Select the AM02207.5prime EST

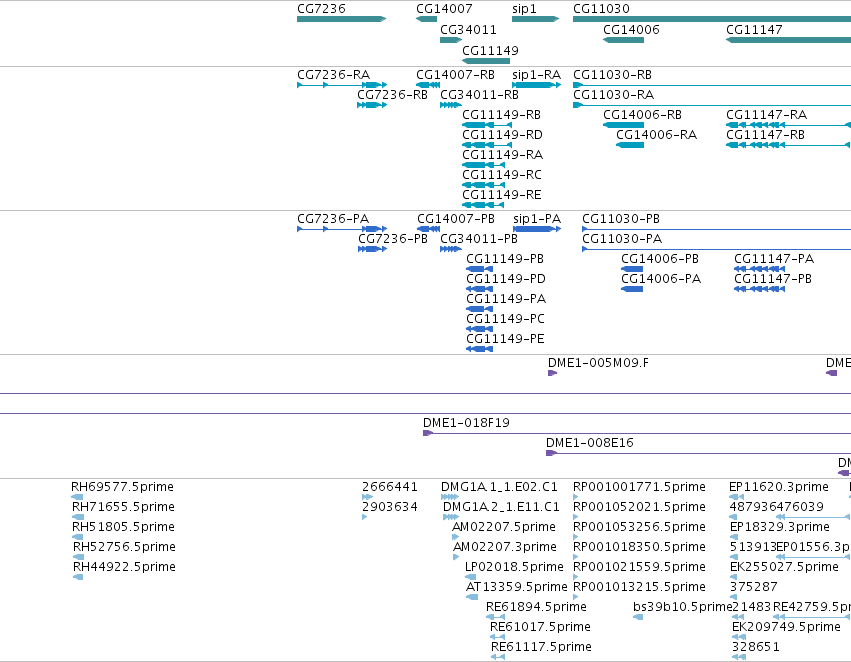[455, 537]
